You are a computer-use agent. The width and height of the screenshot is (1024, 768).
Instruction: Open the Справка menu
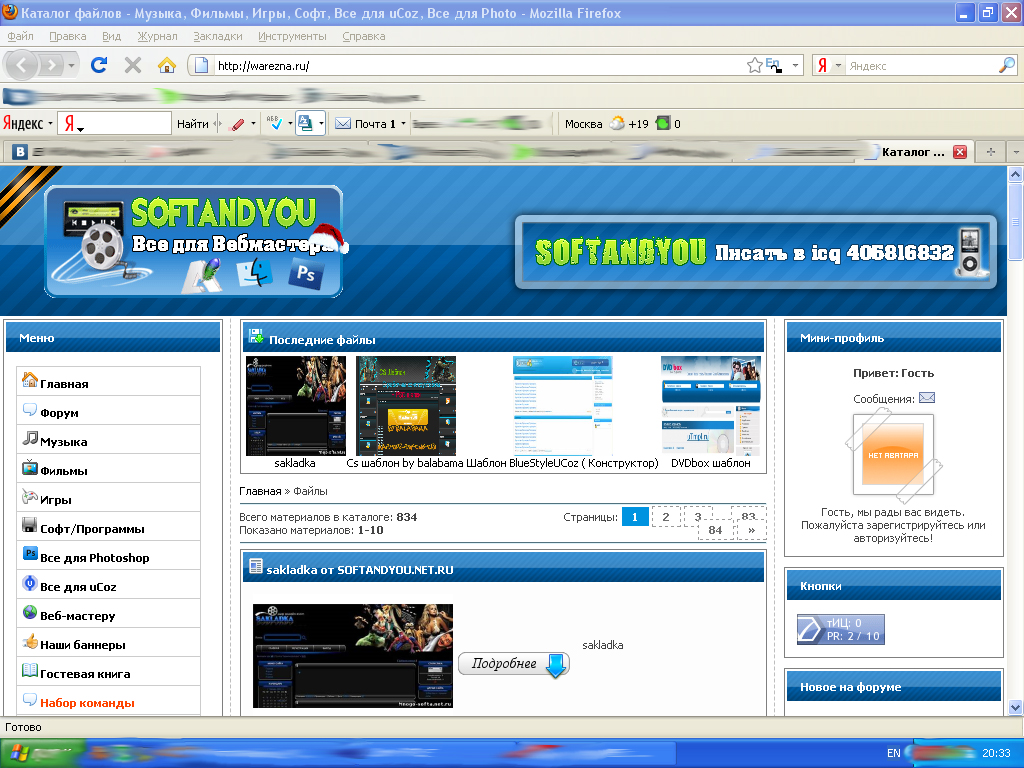pos(364,36)
